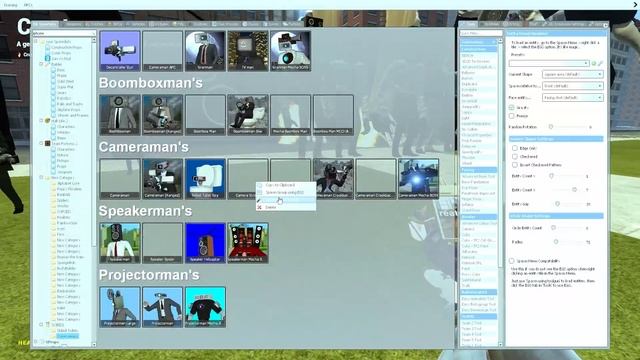
Task: Click the green add-preset icon
Action: point(594,63)
